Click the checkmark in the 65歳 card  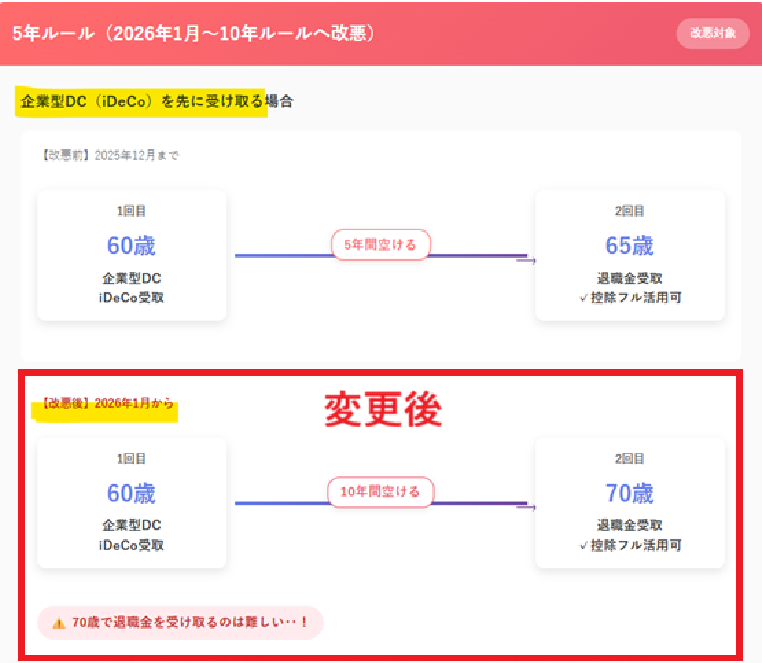(x=583, y=298)
